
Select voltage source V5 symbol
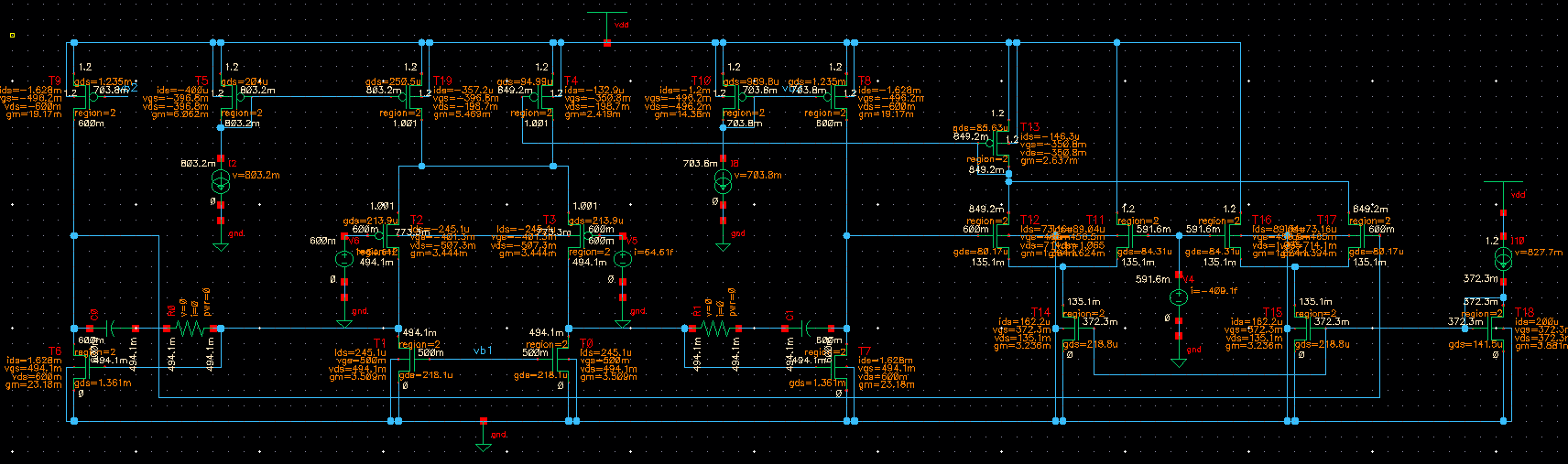coord(623,258)
